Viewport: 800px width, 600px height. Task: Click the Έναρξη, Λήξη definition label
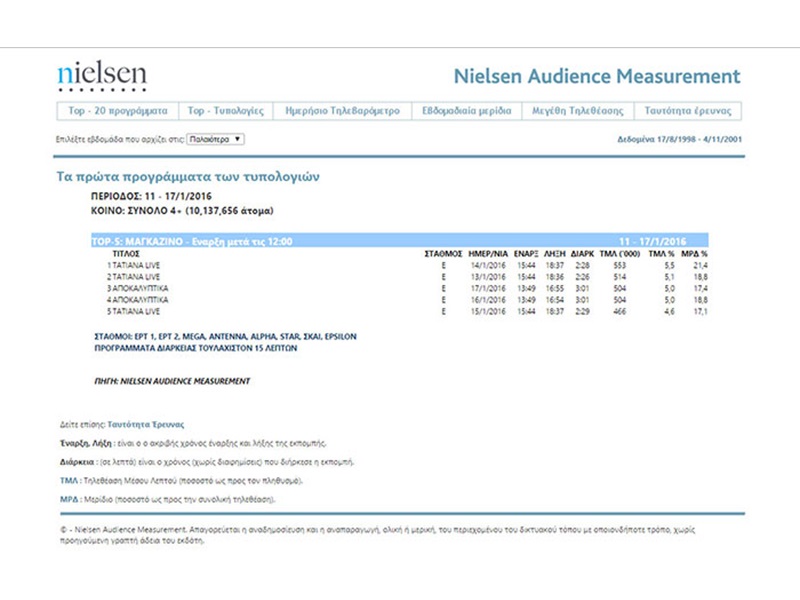(x=85, y=443)
